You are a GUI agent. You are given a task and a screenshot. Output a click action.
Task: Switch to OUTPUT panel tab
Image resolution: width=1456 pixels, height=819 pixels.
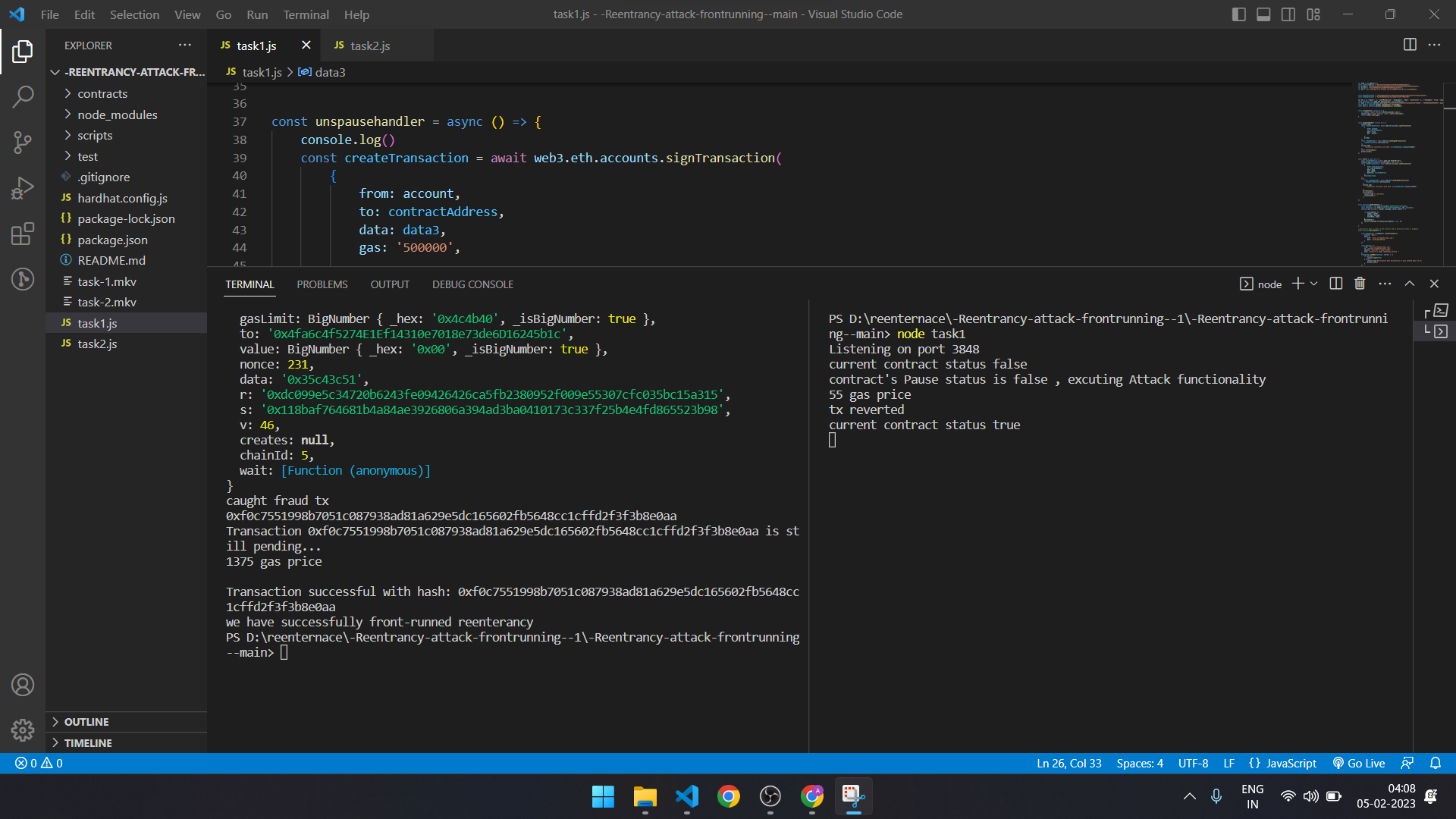click(390, 284)
